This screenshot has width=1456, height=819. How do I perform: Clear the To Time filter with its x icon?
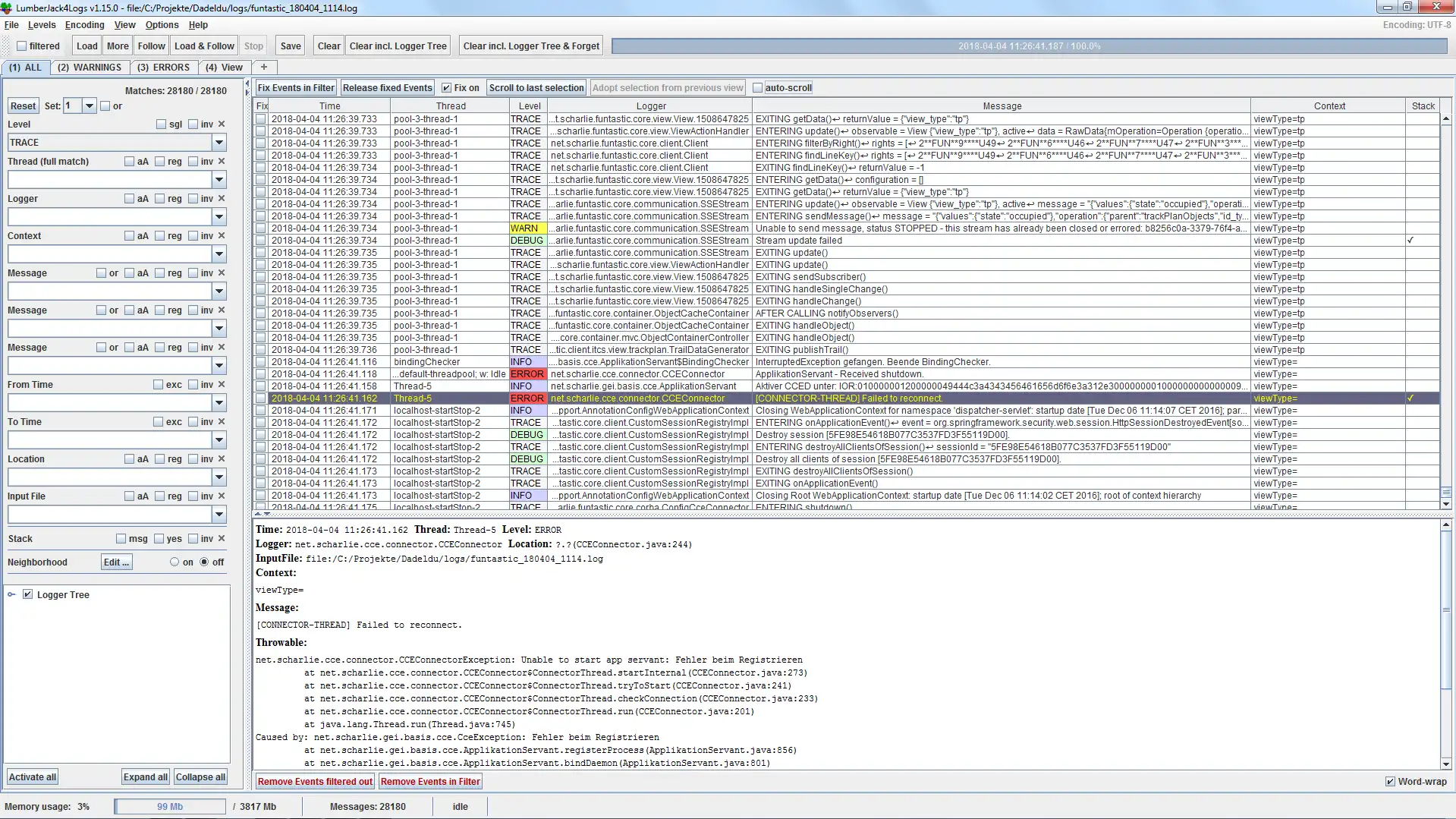click(222, 421)
